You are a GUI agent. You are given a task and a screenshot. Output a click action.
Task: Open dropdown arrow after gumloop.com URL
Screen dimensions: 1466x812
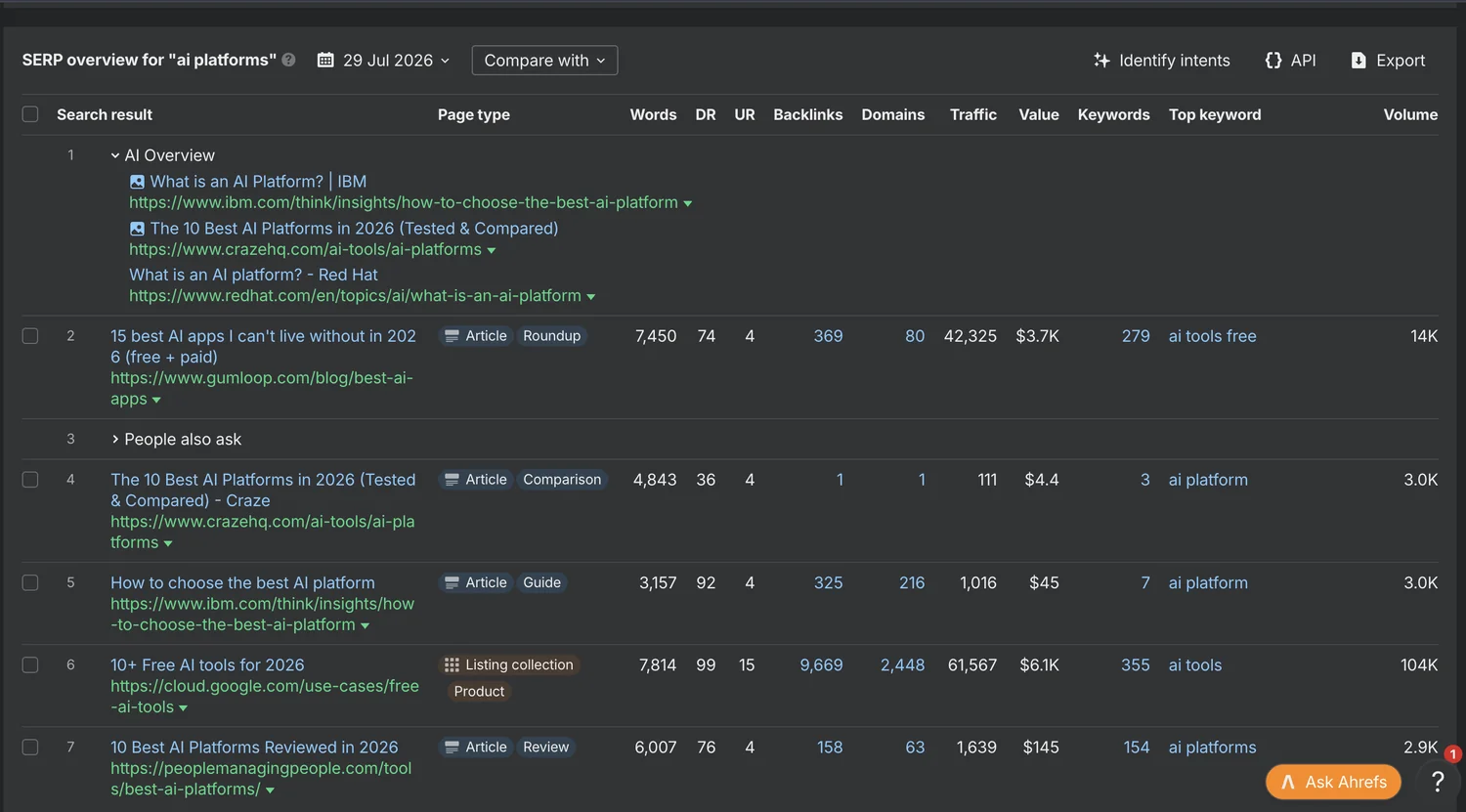pyautogui.click(x=156, y=400)
